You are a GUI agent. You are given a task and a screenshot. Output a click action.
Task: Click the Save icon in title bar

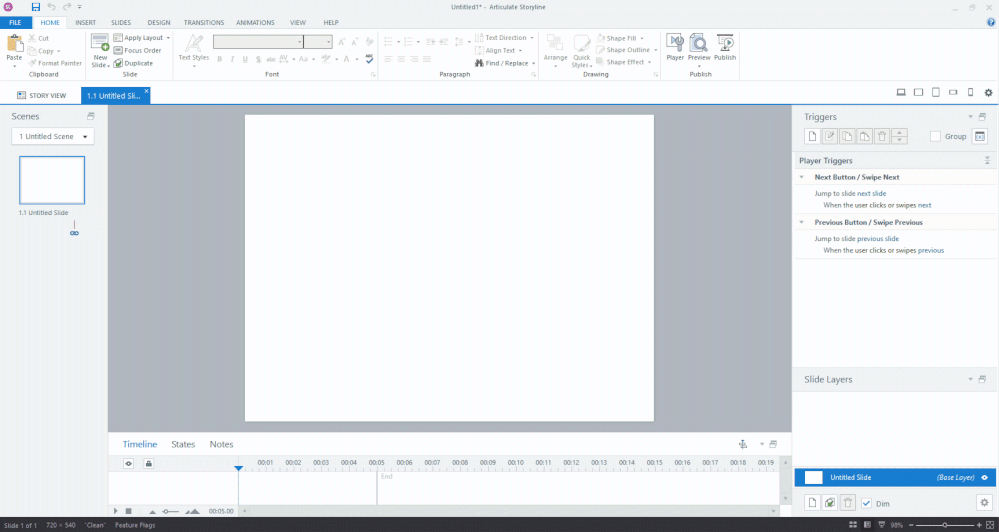36,7
